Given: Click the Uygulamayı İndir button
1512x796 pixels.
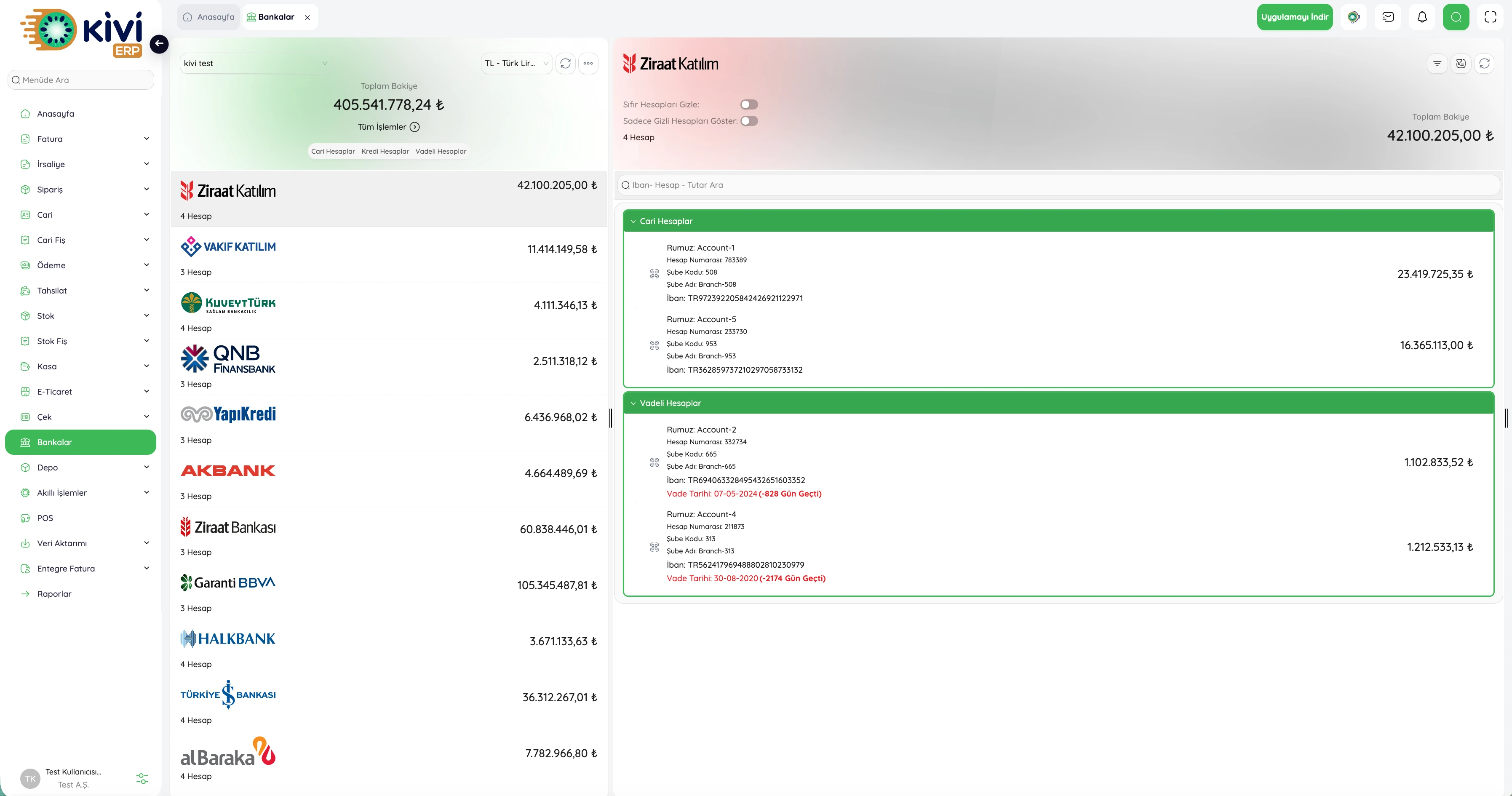Looking at the screenshot, I should 1294,17.
